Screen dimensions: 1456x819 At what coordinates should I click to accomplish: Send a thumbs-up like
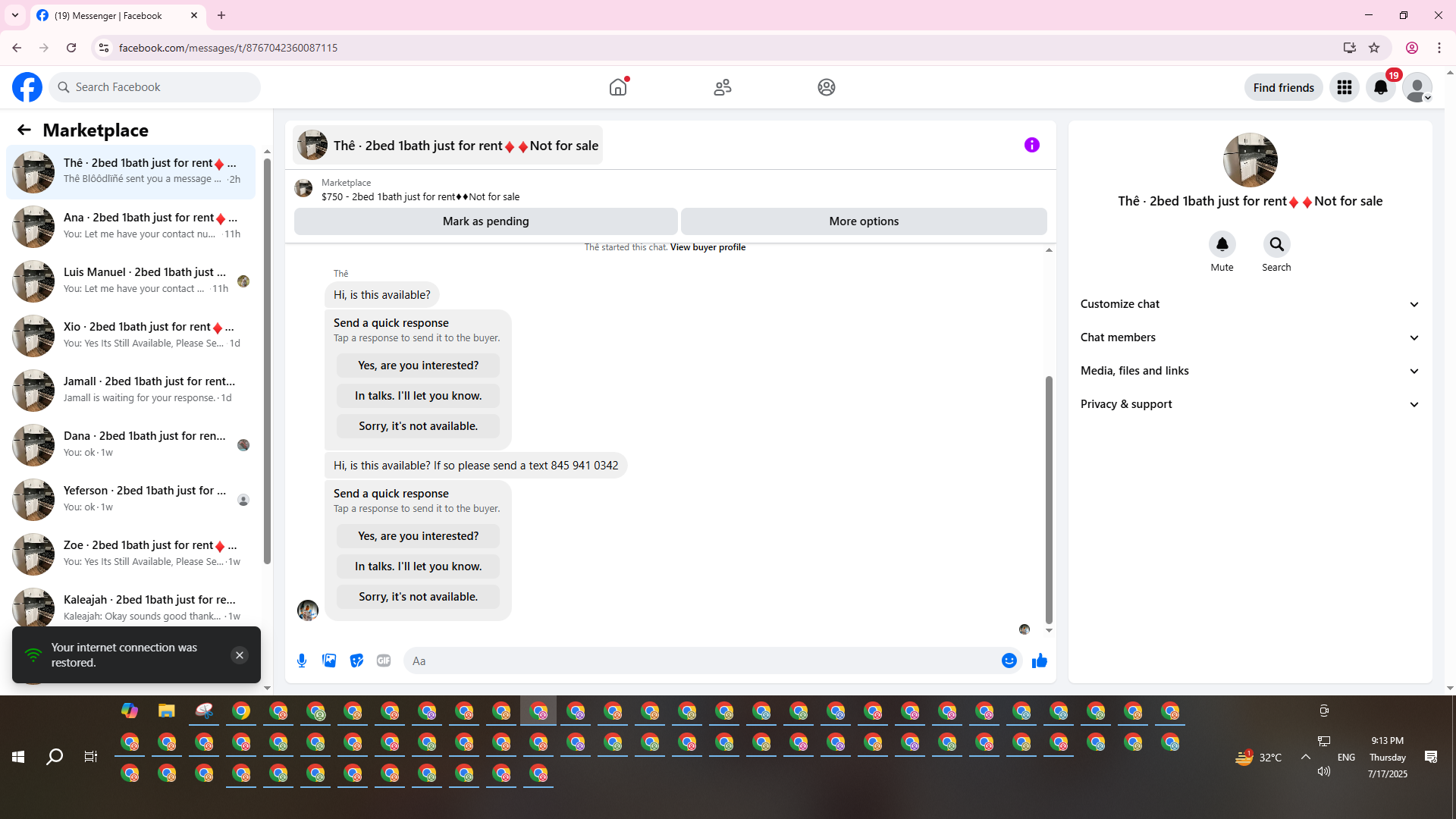[x=1039, y=661]
